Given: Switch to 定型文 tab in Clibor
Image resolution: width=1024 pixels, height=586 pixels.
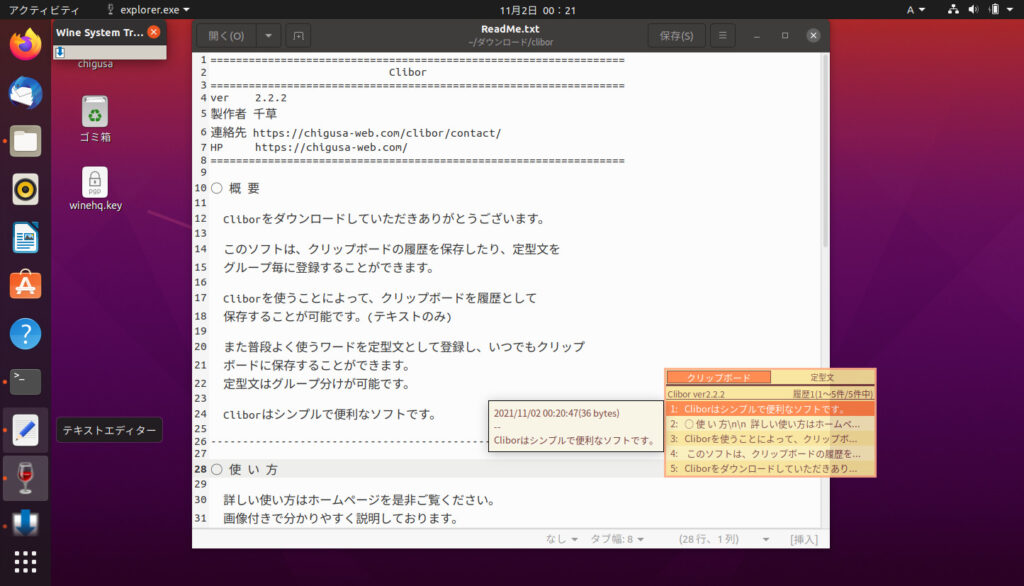Looking at the screenshot, I should click(x=822, y=378).
